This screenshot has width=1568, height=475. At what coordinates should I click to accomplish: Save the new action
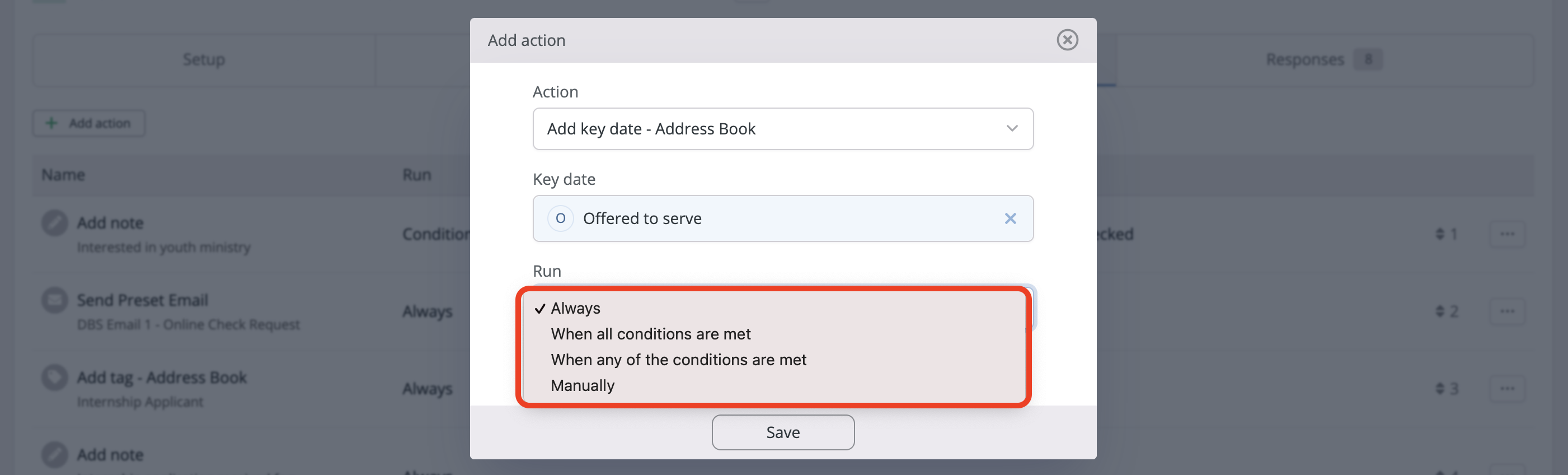click(x=783, y=432)
